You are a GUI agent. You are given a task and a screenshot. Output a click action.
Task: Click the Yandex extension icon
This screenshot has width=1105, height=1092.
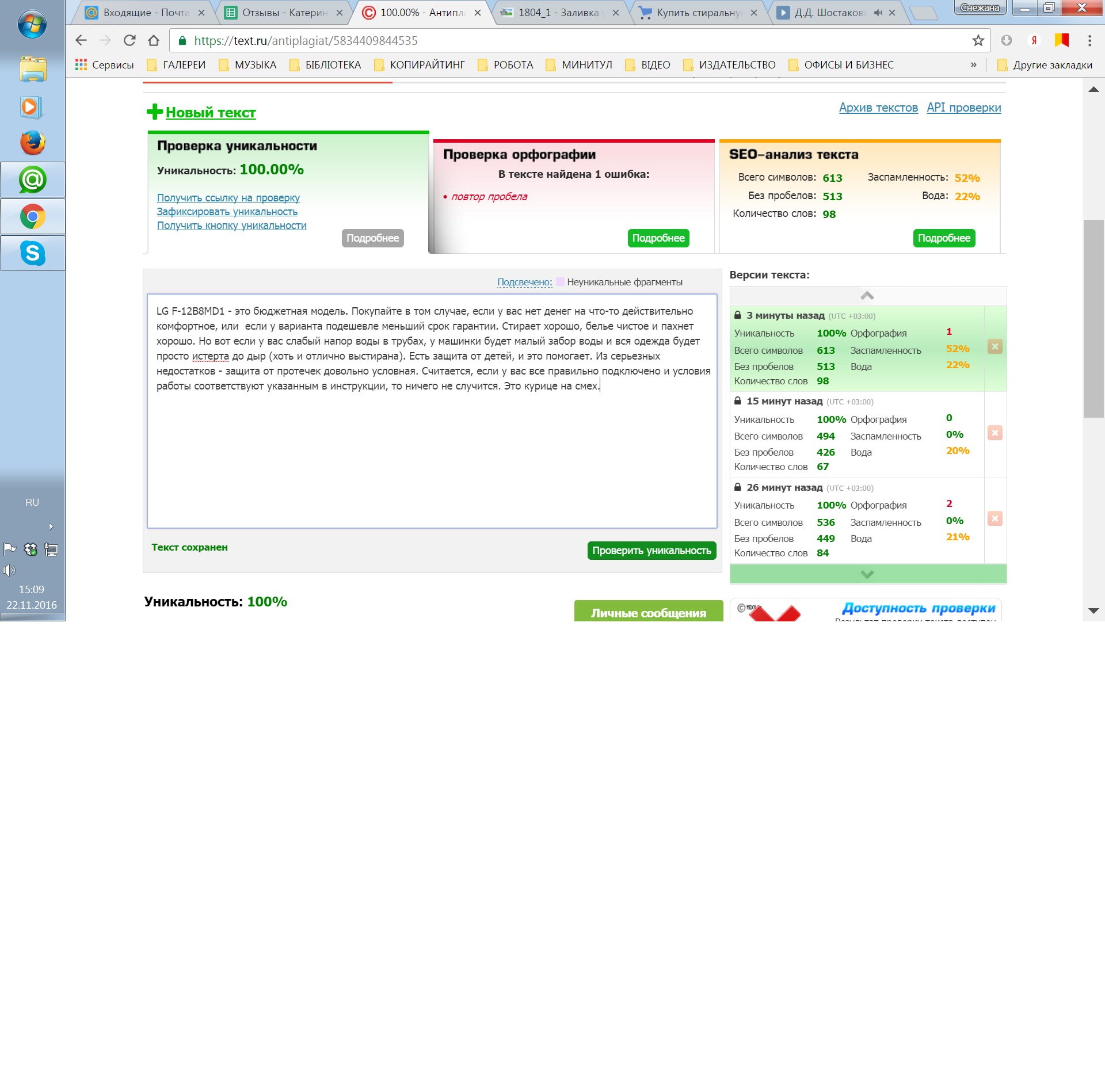[1034, 40]
